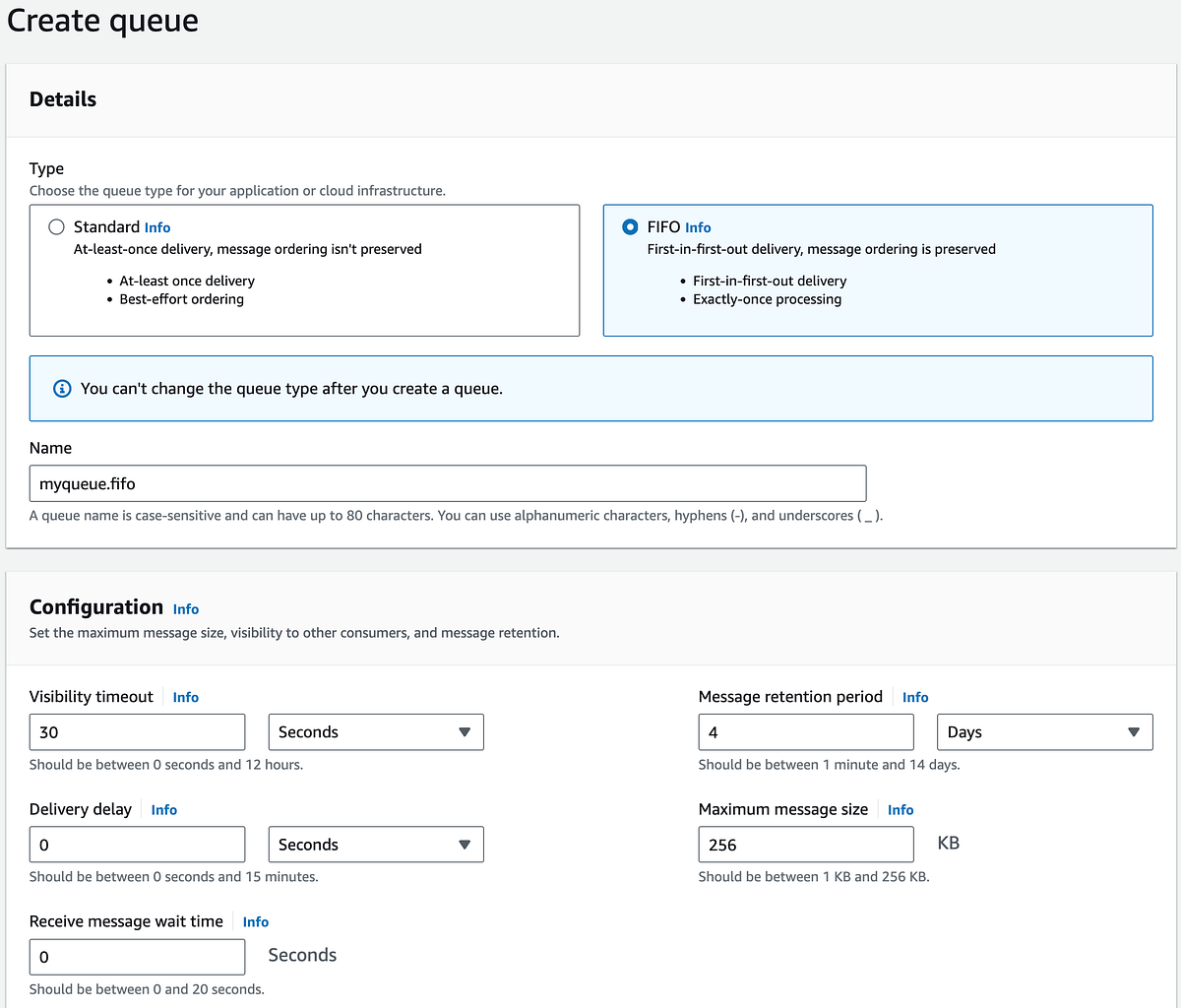This screenshot has width=1181, height=1008.
Task: Click Info beside Receive message wait time
Action: coord(255,921)
